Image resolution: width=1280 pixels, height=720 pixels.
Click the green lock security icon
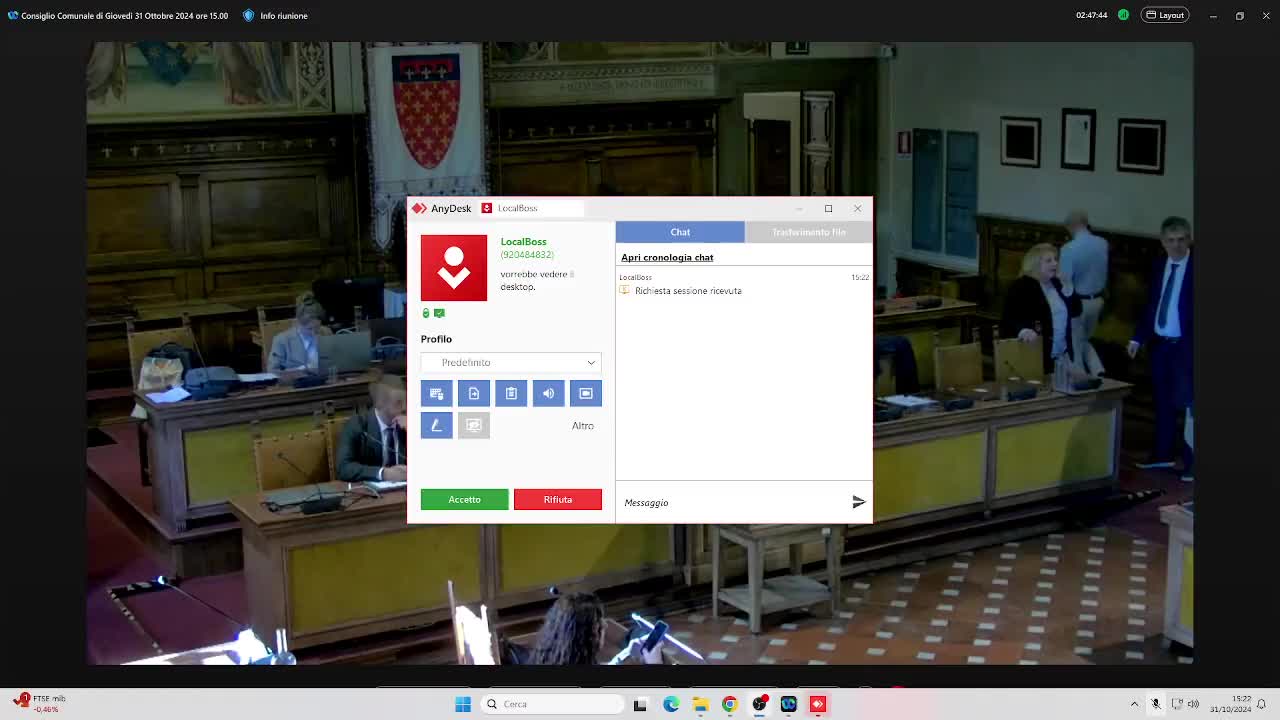(x=426, y=314)
